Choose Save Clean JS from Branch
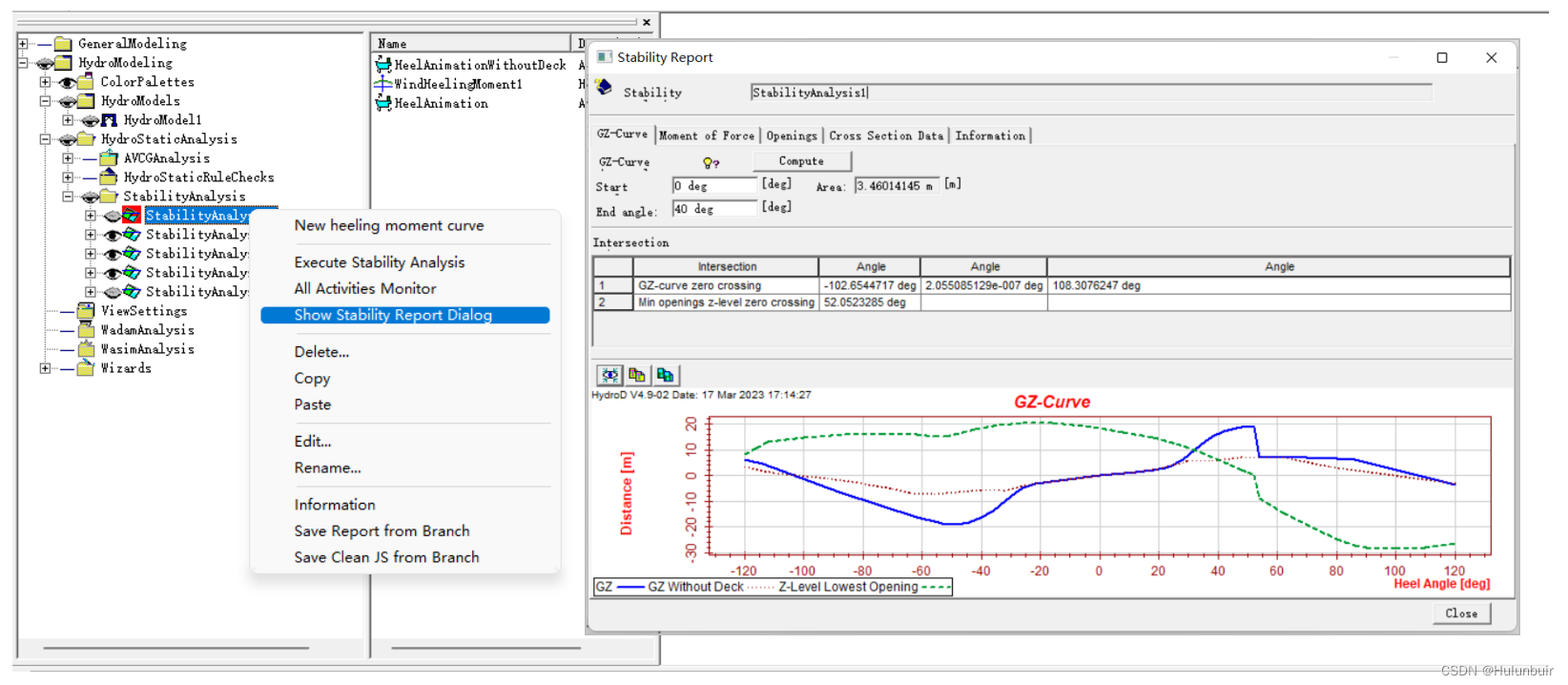The width and height of the screenshot is (1568, 685). [x=386, y=558]
